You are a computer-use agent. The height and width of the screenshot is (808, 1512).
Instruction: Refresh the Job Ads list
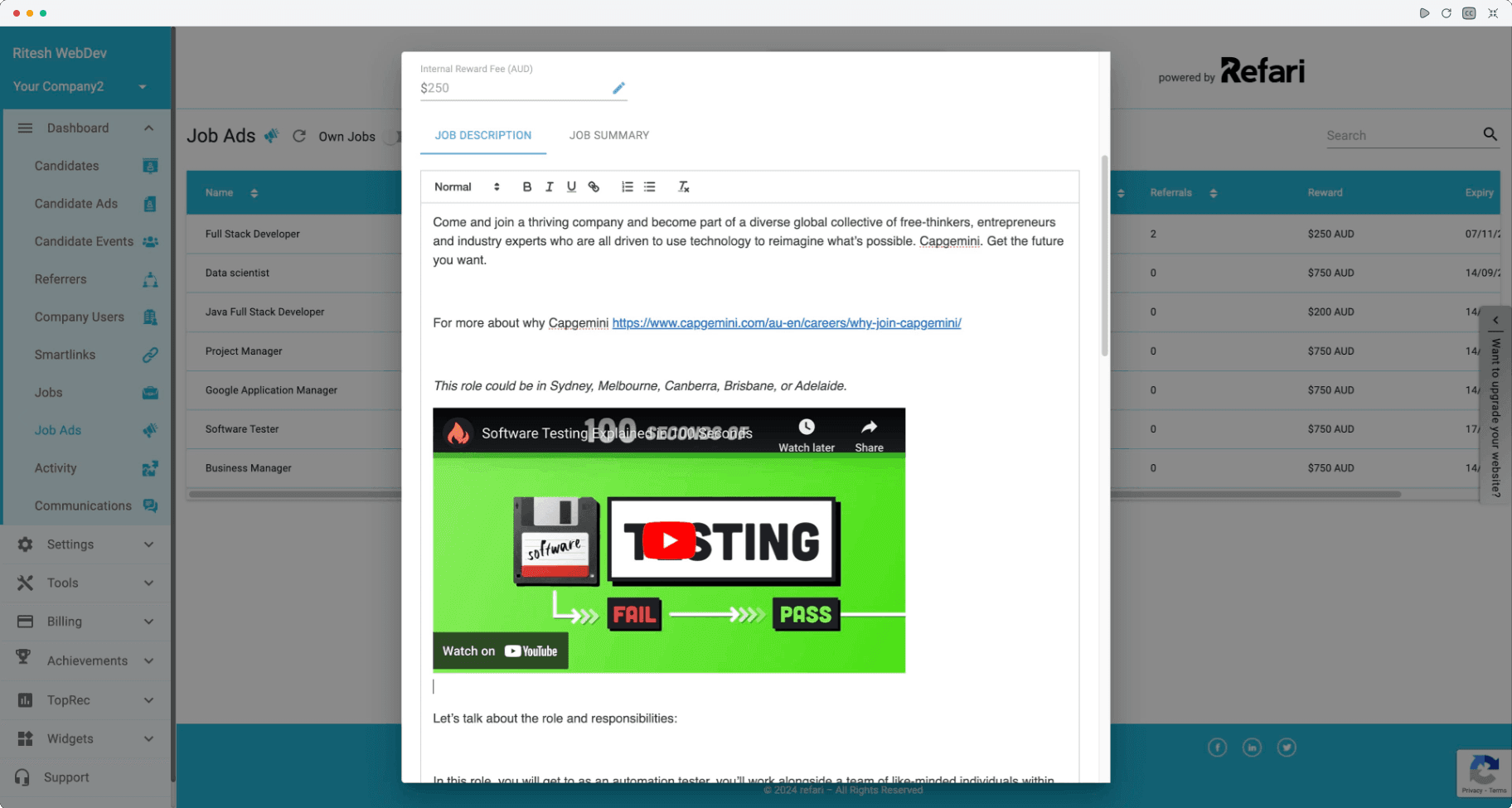[299, 136]
